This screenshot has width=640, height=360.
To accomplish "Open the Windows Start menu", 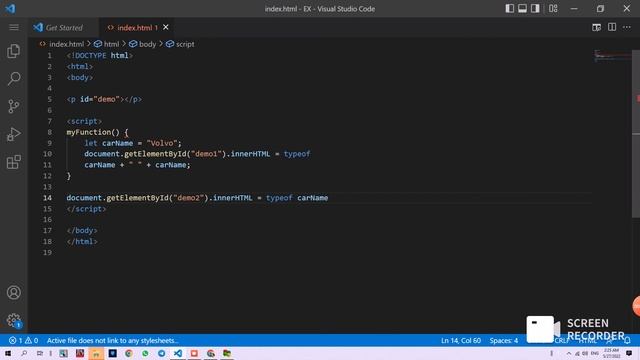I will coord(8,353).
